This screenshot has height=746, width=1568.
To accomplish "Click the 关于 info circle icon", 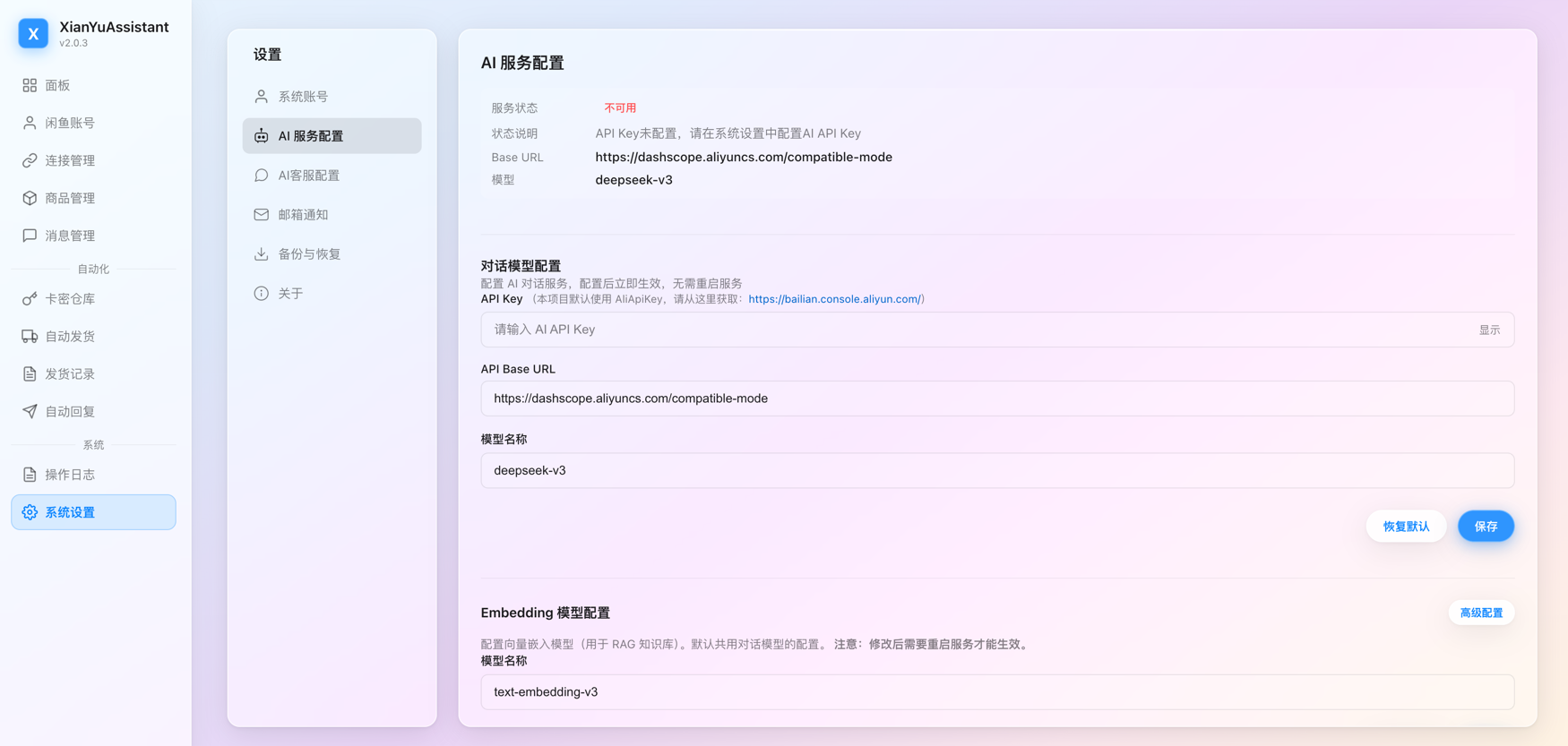I will tap(261, 293).
